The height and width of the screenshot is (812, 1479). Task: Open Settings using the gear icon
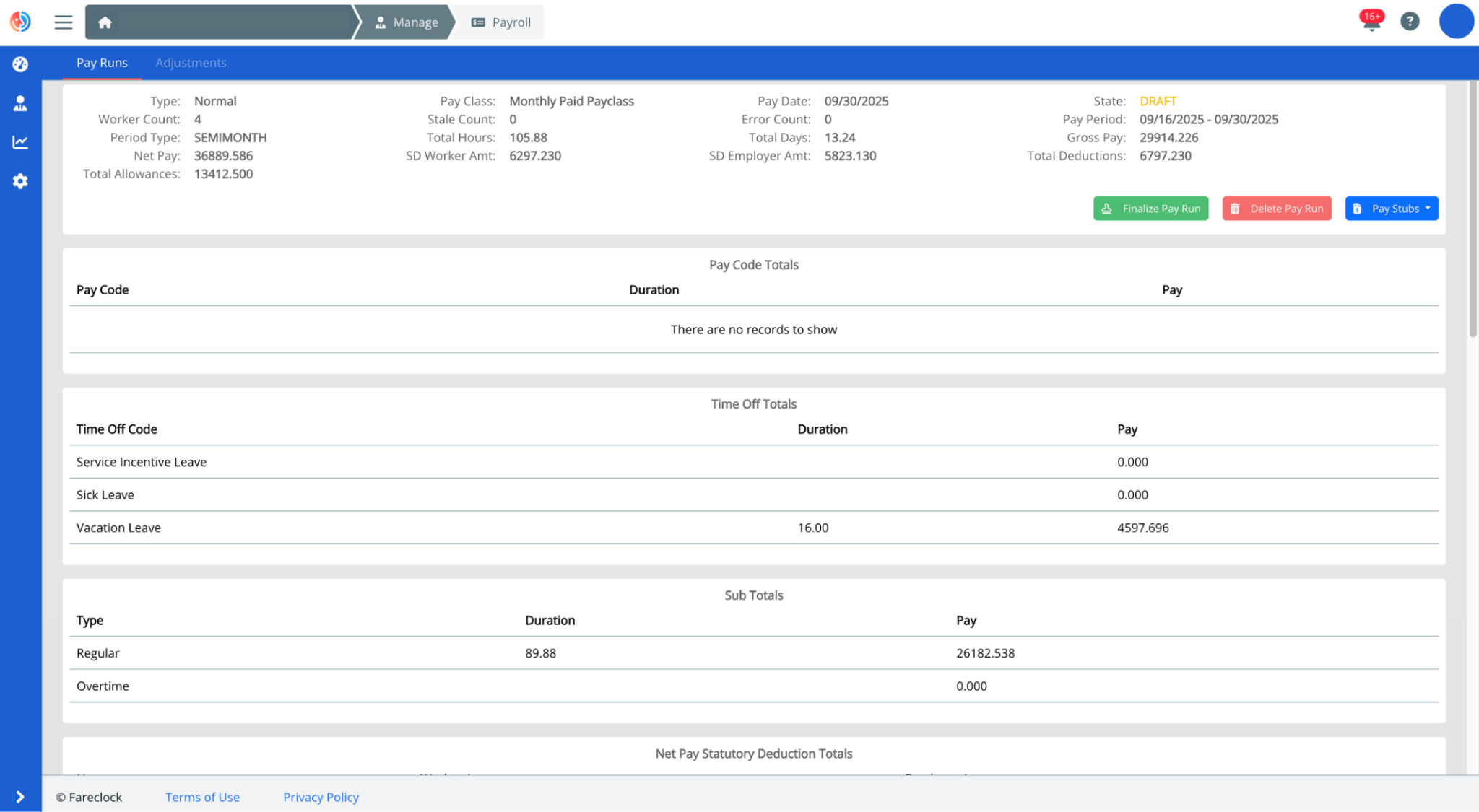pos(19,180)
